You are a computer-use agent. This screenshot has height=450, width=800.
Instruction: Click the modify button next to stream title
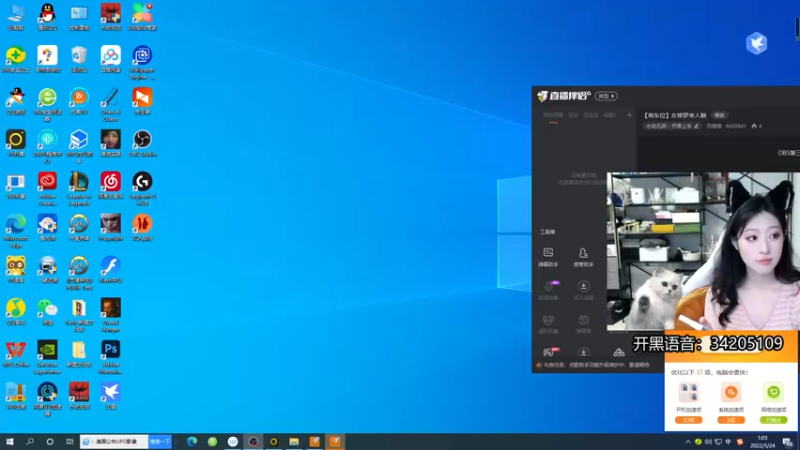[719, 115]
